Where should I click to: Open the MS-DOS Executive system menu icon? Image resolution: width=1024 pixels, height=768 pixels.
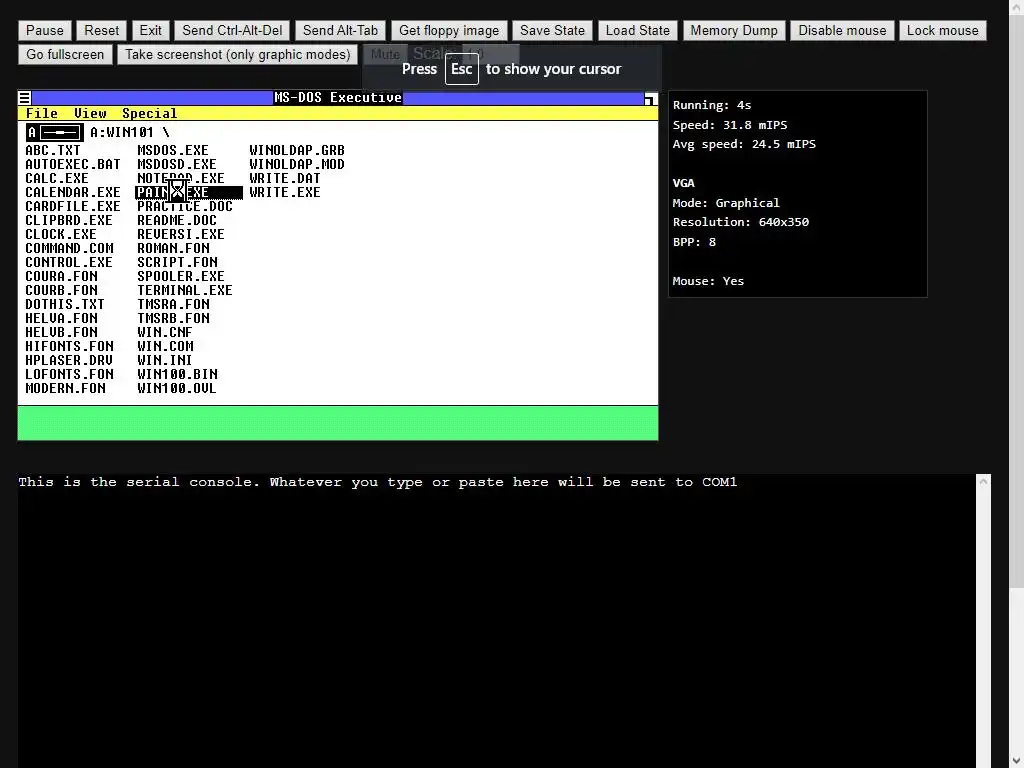[24, 98]
